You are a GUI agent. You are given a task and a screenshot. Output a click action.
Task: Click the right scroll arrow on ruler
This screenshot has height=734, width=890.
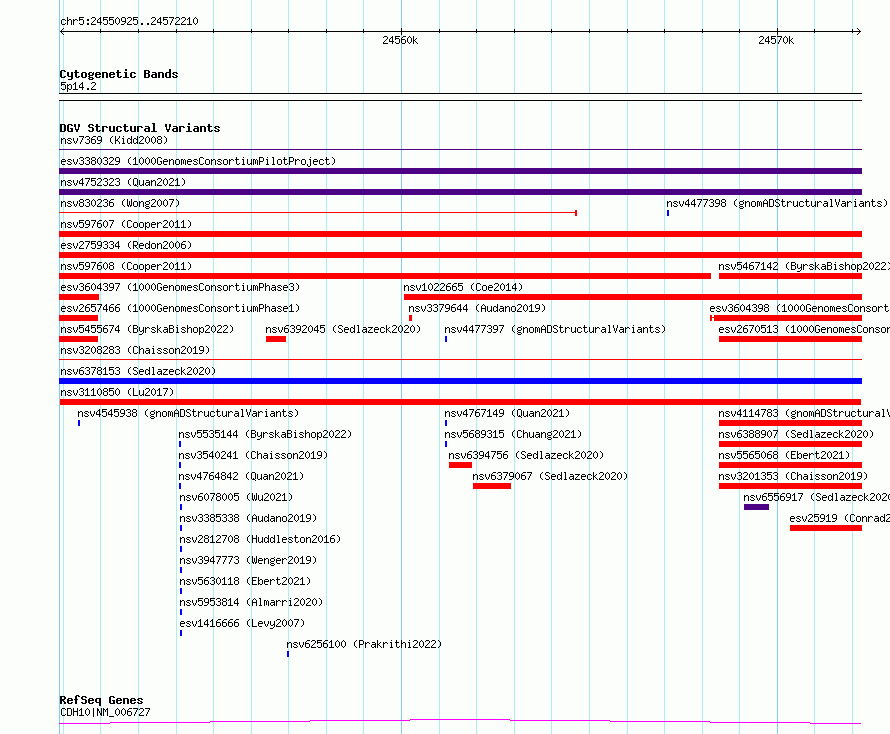coord(858,31)
